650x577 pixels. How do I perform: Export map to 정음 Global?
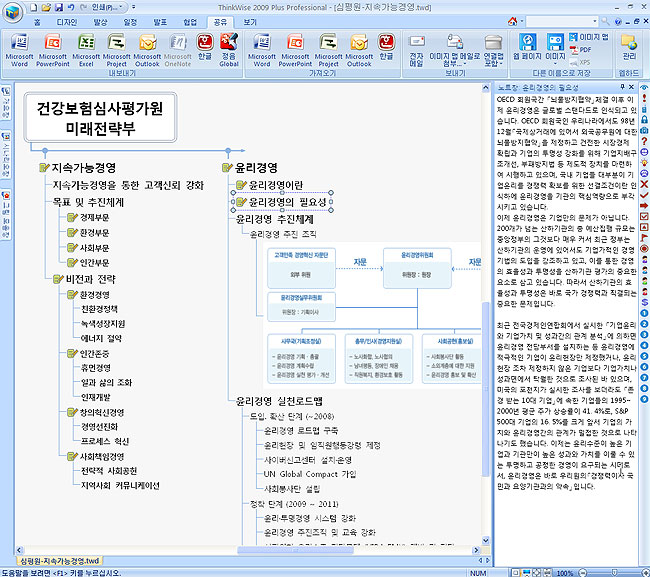click(229, 50)
